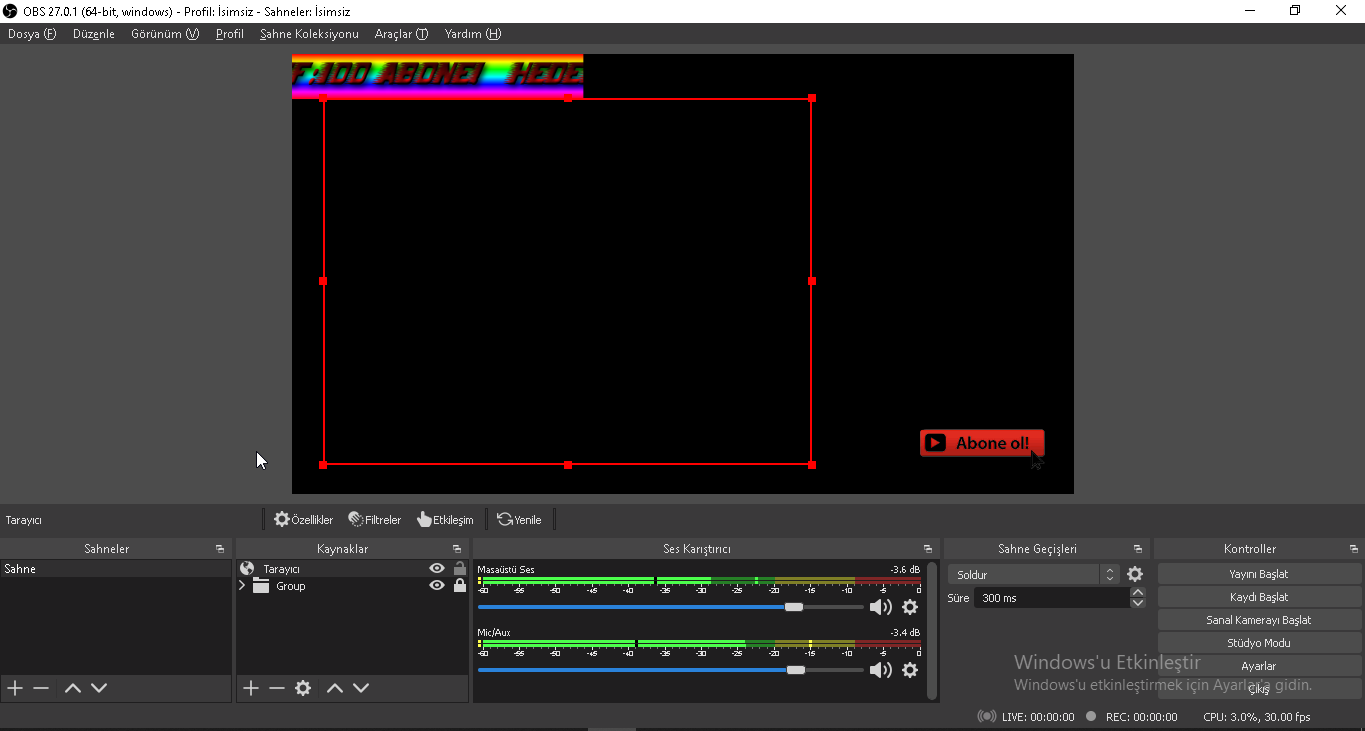Undock the Sahneler panel
Viewport: 1365px width, 731px height.
coord(220,549)
